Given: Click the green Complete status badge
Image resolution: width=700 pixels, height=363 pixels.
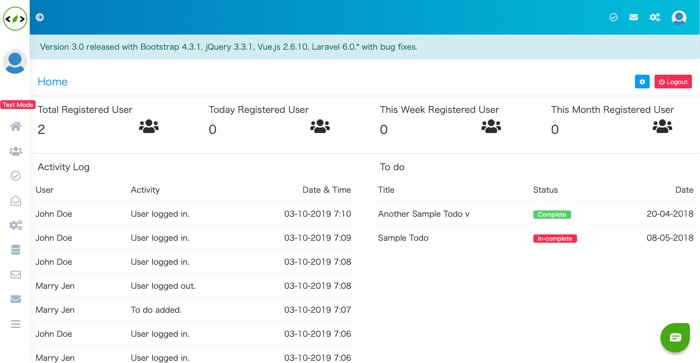Looking at the screenshot, I should [x=552, y=215].
